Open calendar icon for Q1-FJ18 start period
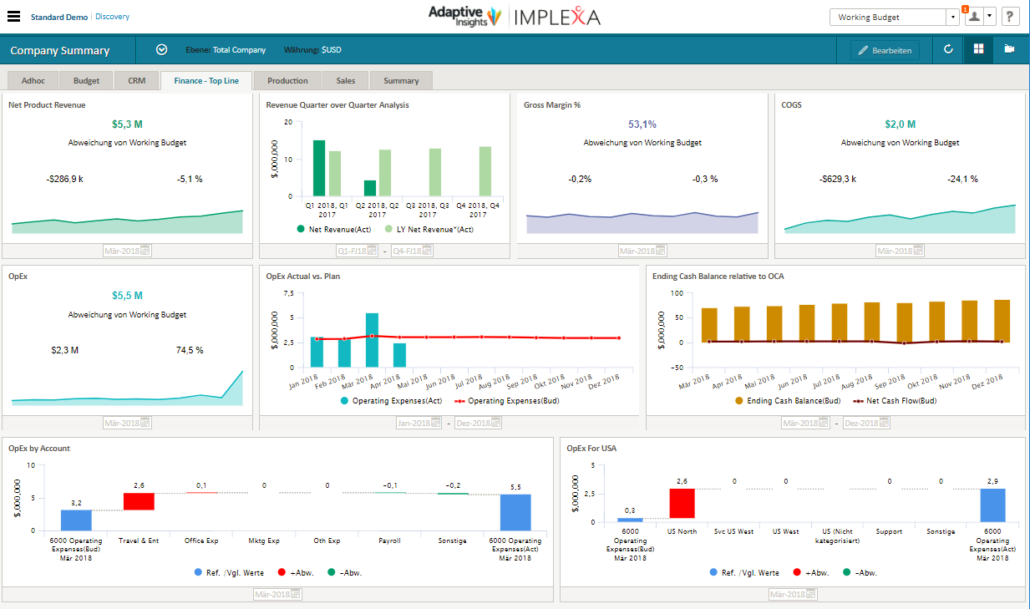1030x609 pixels. [x=373, y=251]
